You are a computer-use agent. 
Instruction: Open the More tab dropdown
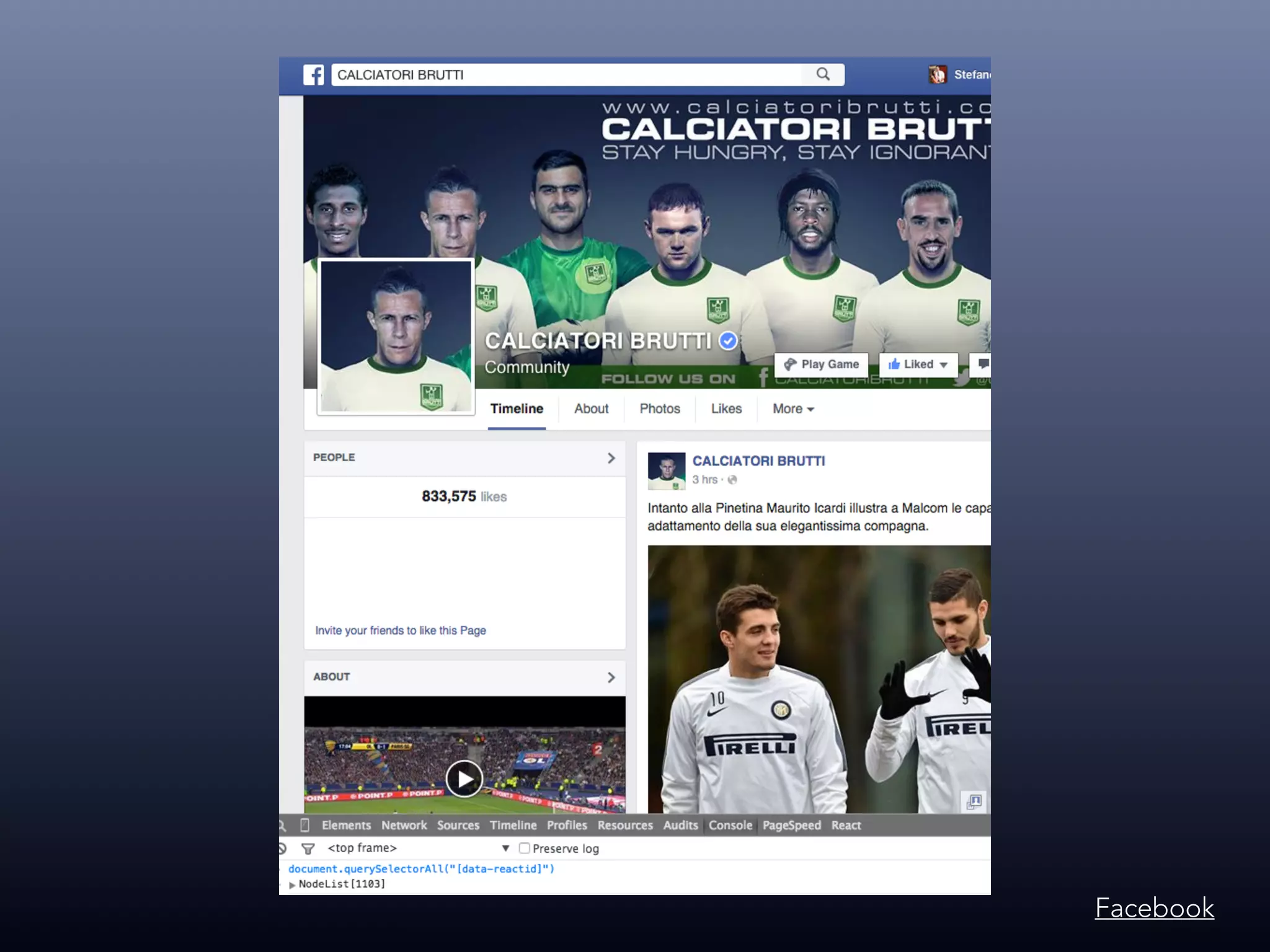(x=793, y=409)
